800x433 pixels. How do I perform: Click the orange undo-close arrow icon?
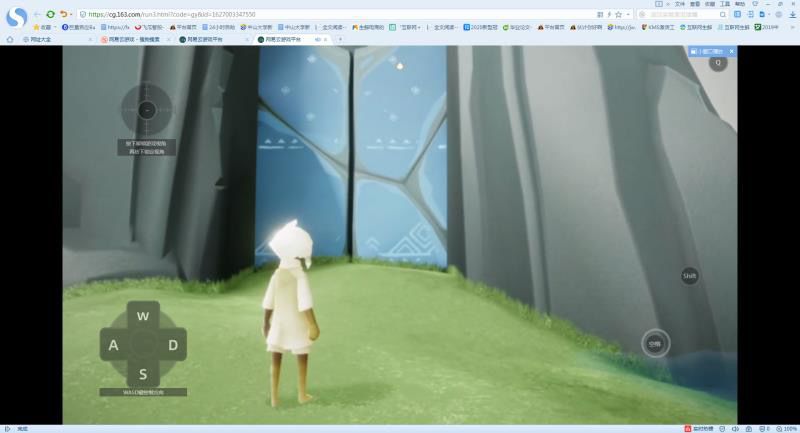pos(63,14)
